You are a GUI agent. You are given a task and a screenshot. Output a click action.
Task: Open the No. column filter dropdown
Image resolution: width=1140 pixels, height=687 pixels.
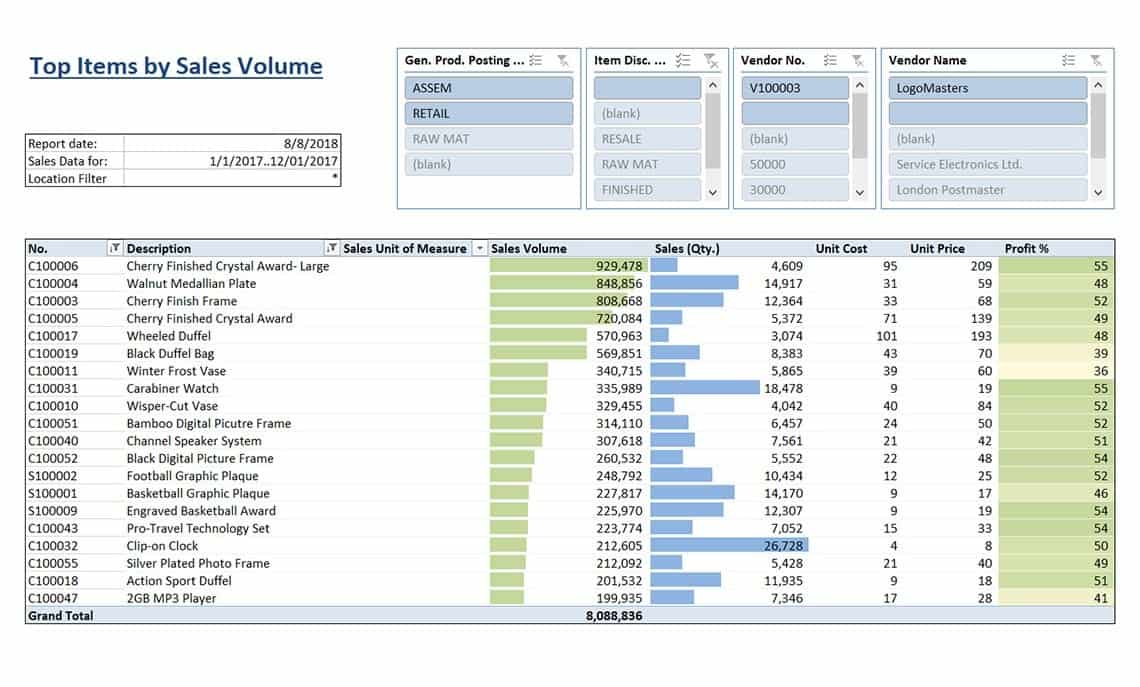pos(115,249)
